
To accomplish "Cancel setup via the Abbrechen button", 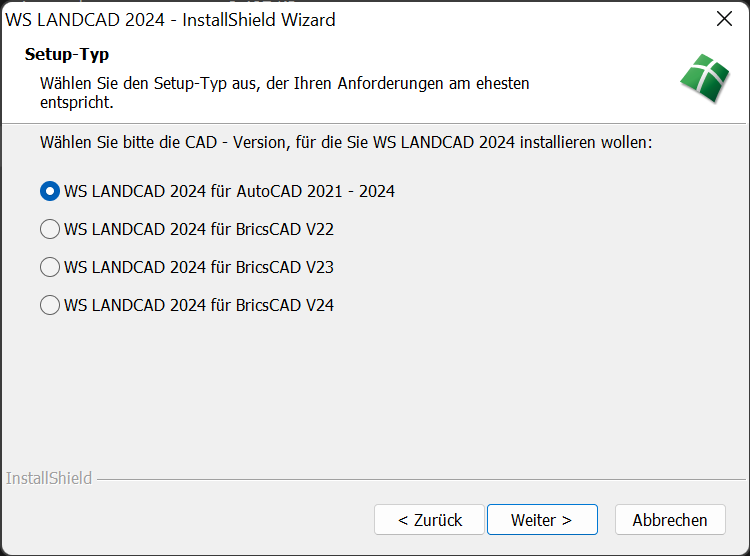I will tap(669, 520).
